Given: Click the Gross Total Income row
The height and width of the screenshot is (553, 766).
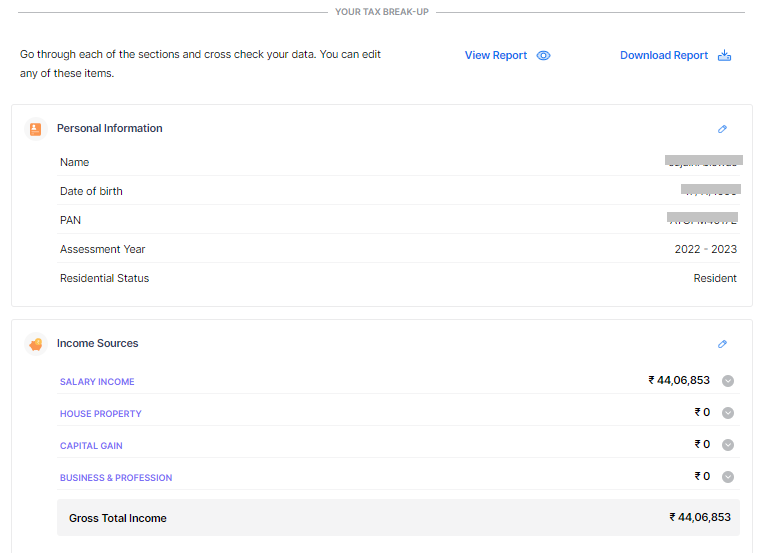Looking at the screenshot, I should tap(398, 518).
